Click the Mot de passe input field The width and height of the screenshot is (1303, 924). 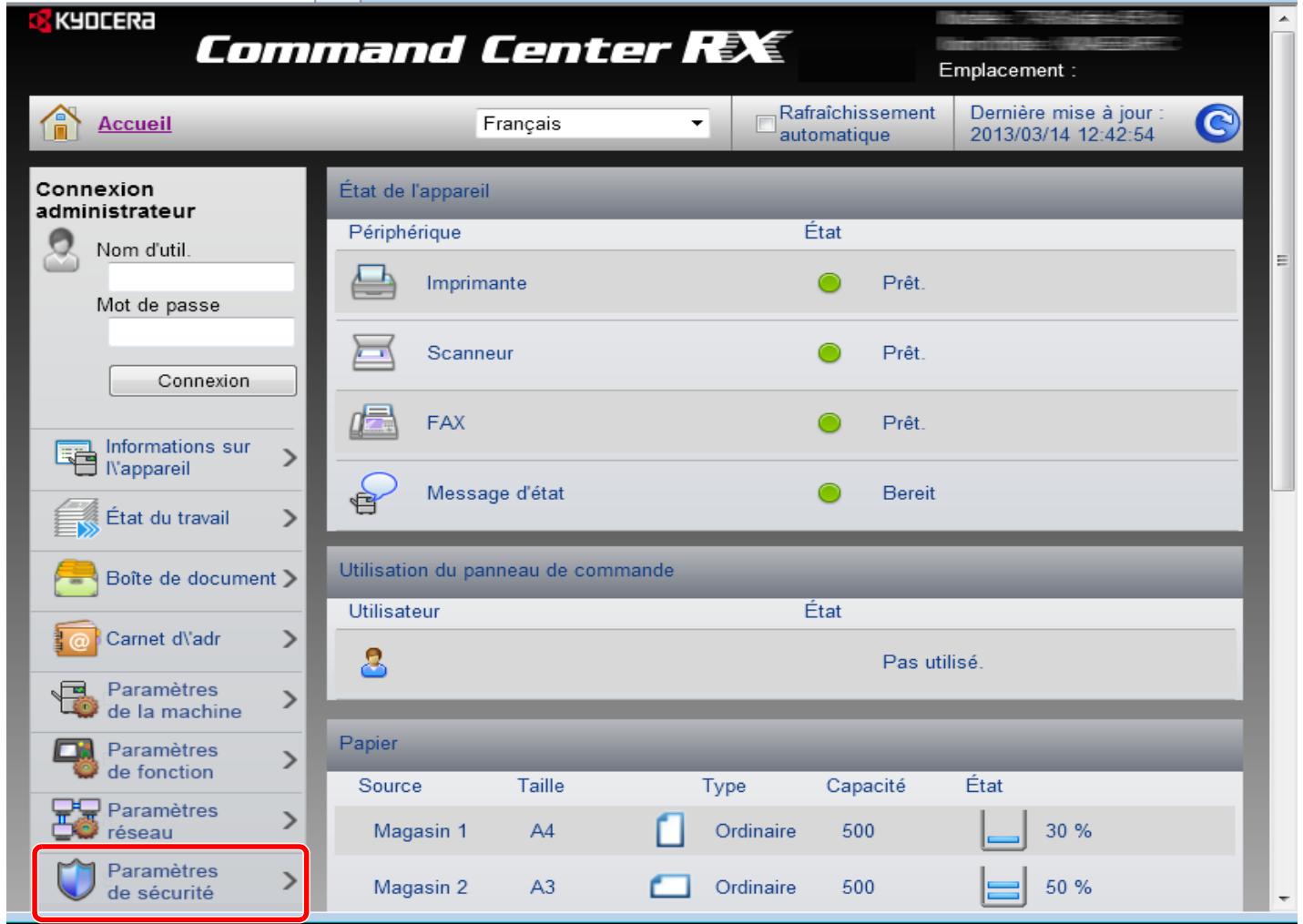(x=201, y=331)
